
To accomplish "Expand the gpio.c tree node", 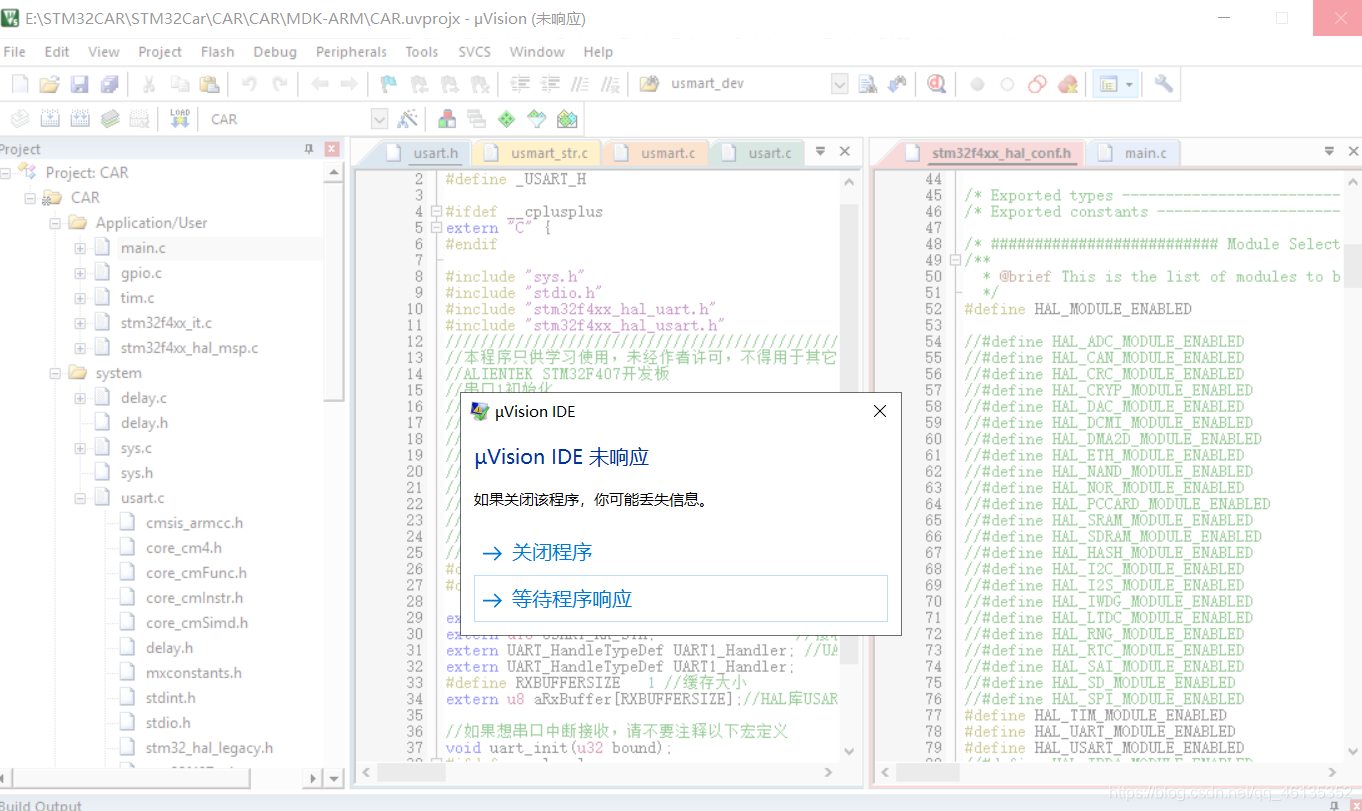I will 80,273.
